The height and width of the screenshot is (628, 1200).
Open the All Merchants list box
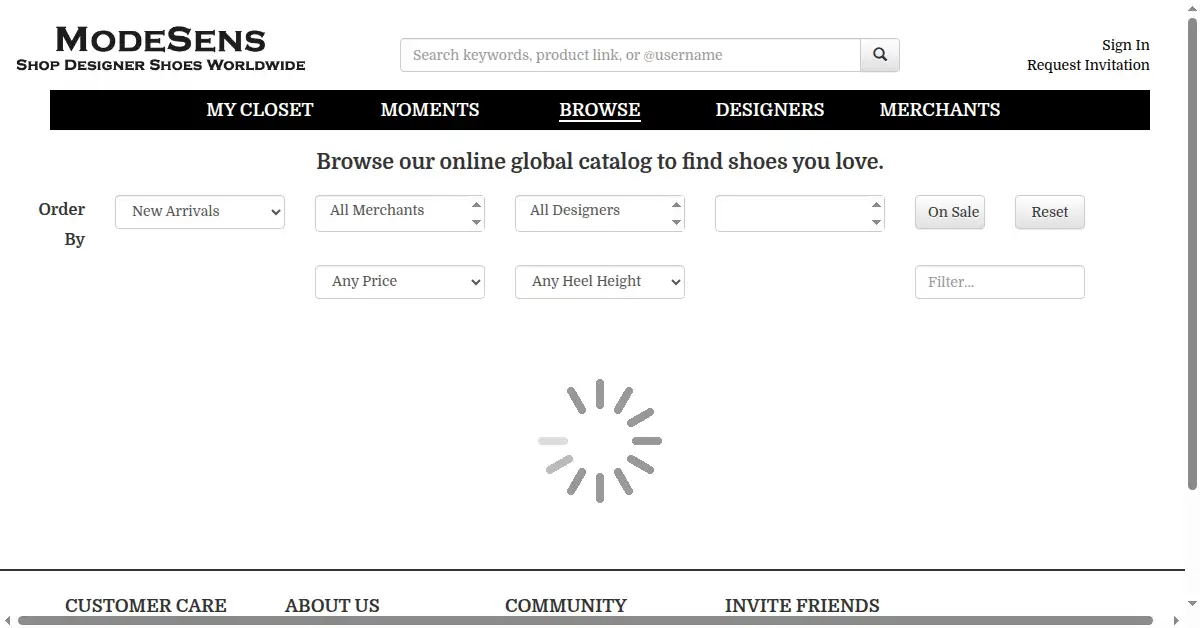click(400, 213)
